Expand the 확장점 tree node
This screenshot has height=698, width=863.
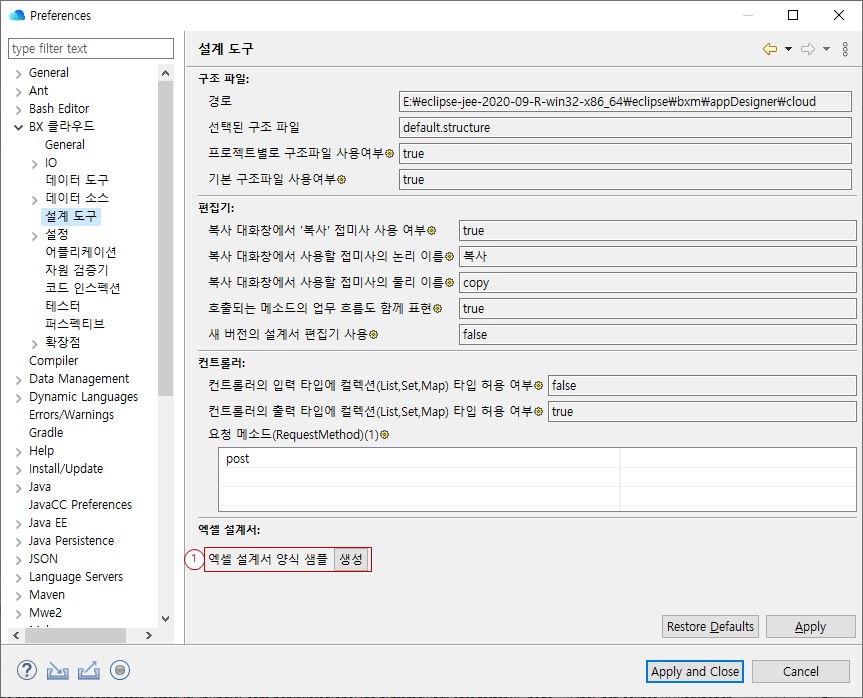[x=35, y=343]
